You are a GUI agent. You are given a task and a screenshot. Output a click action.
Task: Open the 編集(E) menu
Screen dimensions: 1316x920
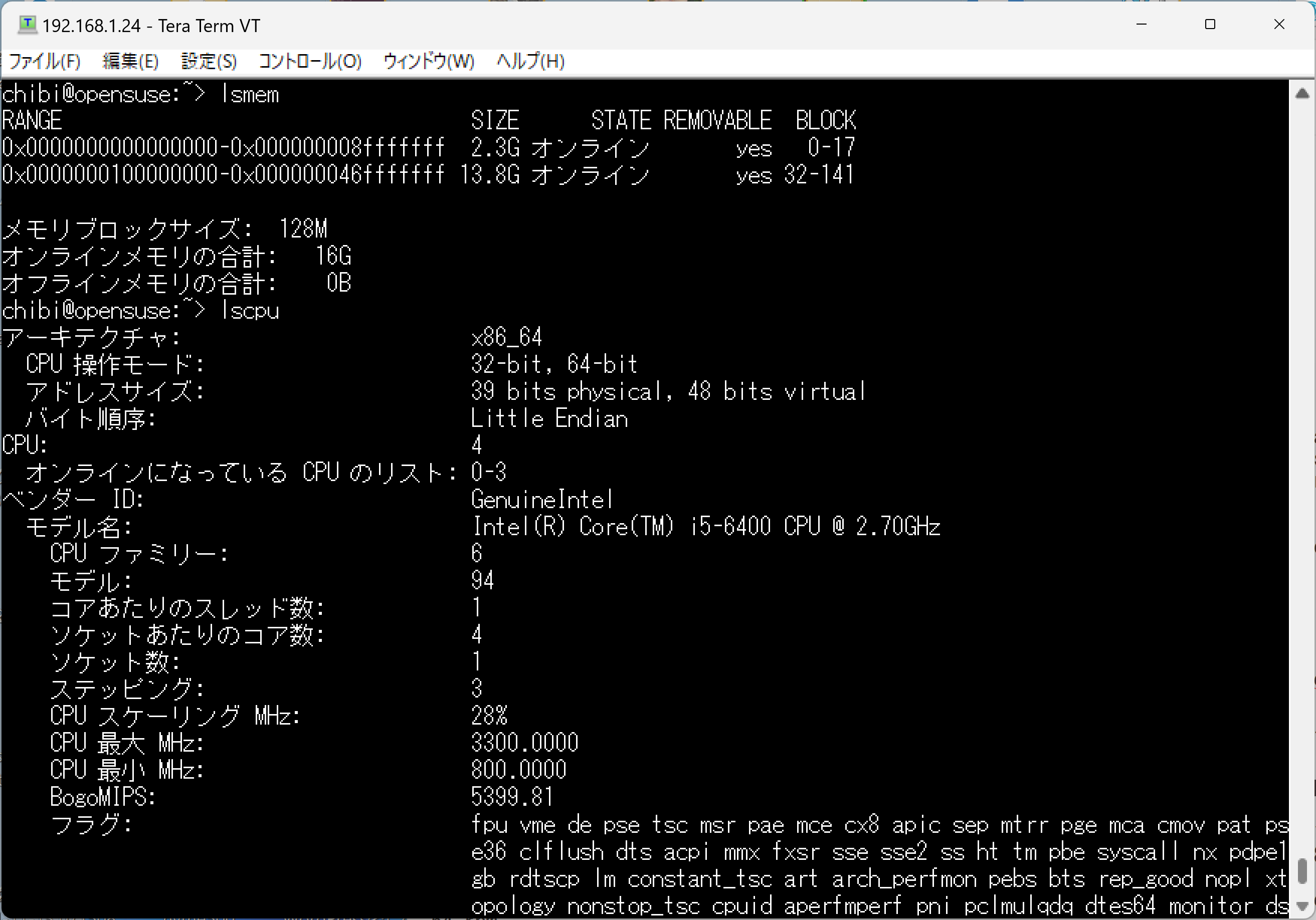pyautogui.click(x=130, y=61)
